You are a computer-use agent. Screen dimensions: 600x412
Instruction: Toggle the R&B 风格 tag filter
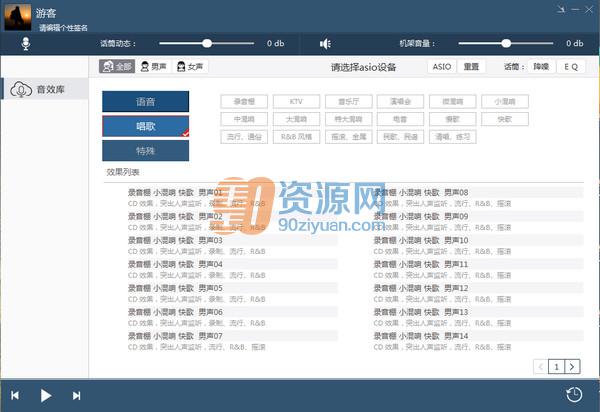click(x=296, y=137)
